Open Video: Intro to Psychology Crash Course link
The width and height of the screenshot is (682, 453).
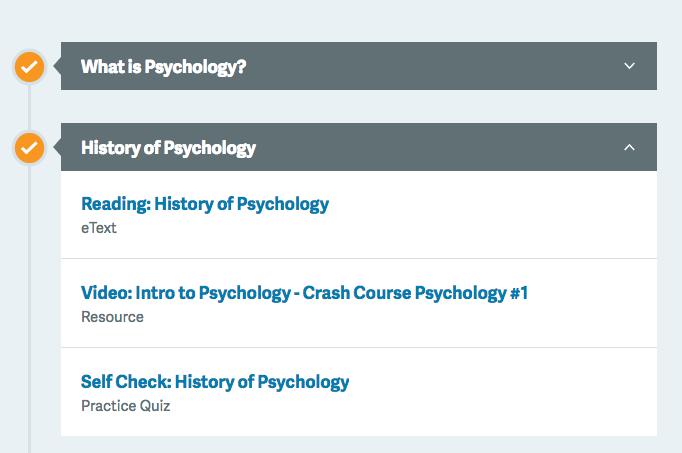[304, 293]
